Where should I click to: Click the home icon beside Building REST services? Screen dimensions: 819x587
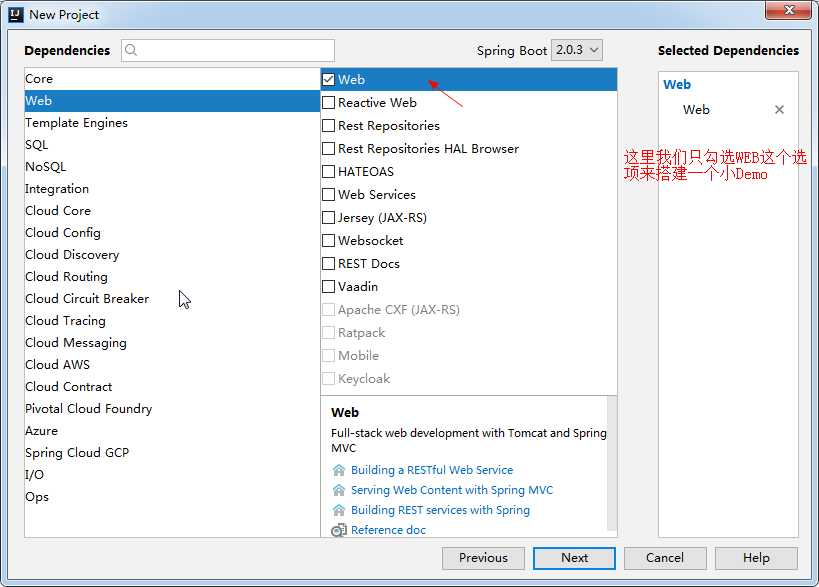(x=339, y=510)
